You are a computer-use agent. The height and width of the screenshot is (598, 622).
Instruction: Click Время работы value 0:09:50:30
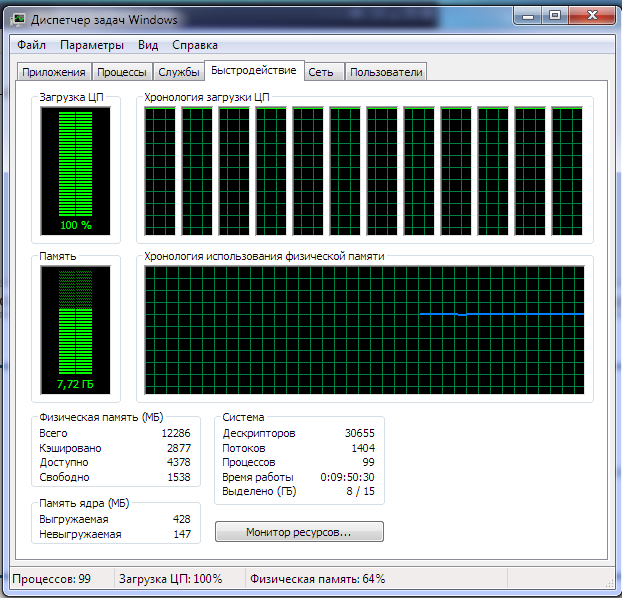point(347,477)
